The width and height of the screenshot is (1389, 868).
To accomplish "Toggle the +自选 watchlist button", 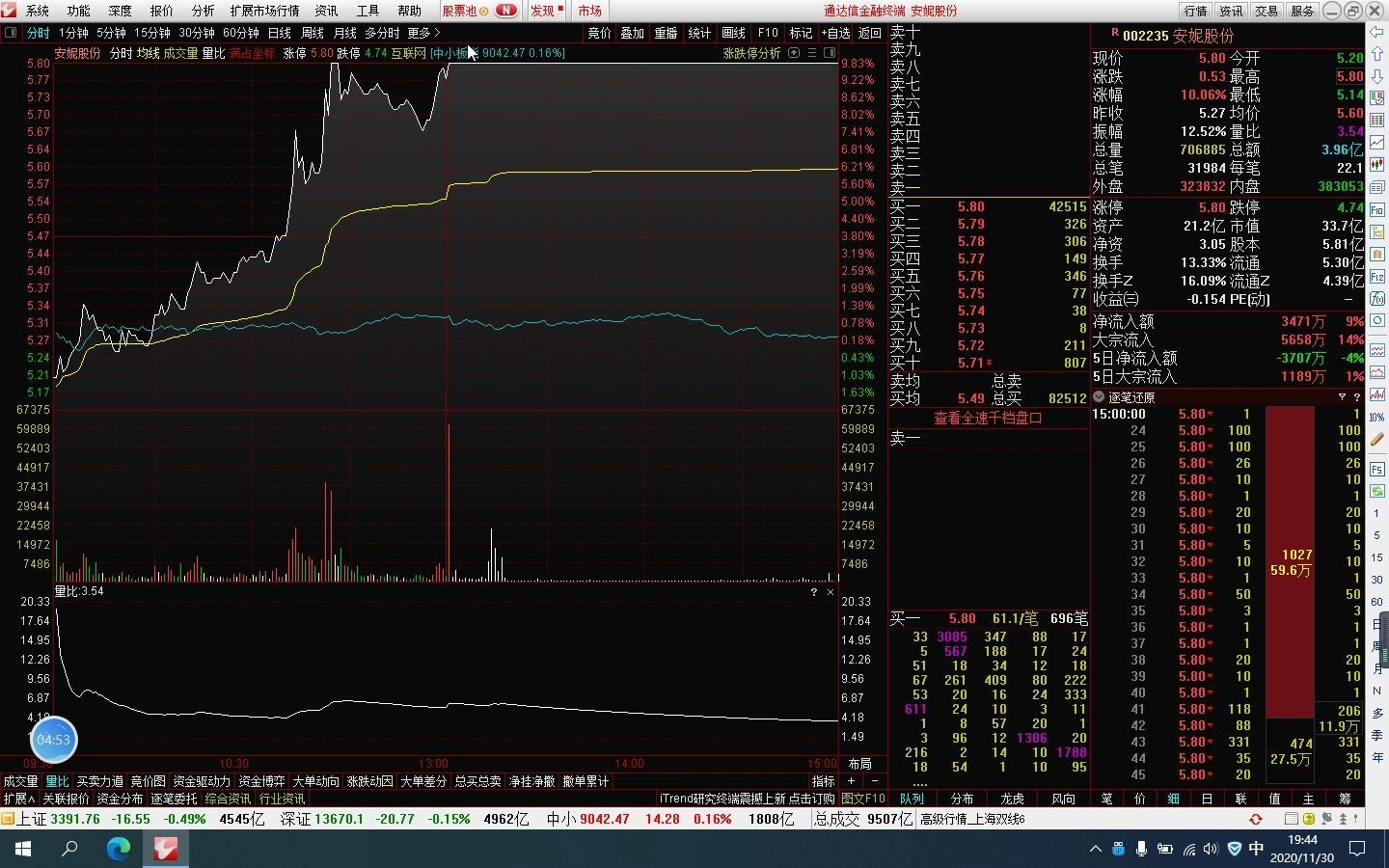I will [x=835, y=33].
